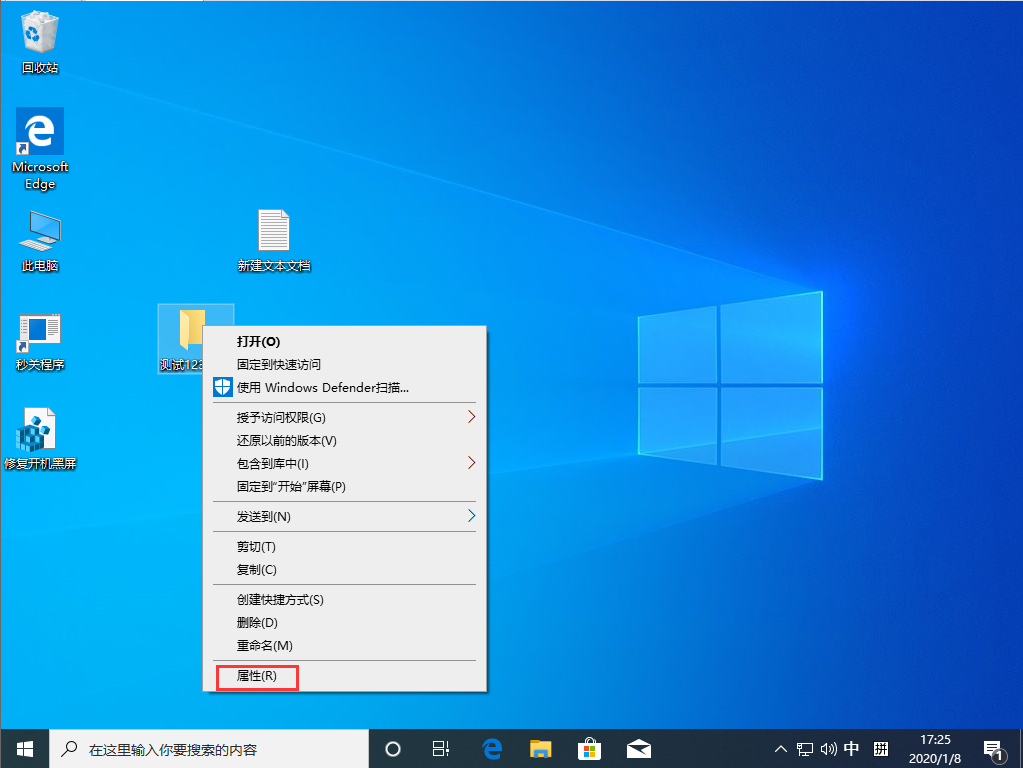Screen dimensions: 1023x768
Task: Launch Microsoft Store from the taskbar
Action: [x=589, y=748]
